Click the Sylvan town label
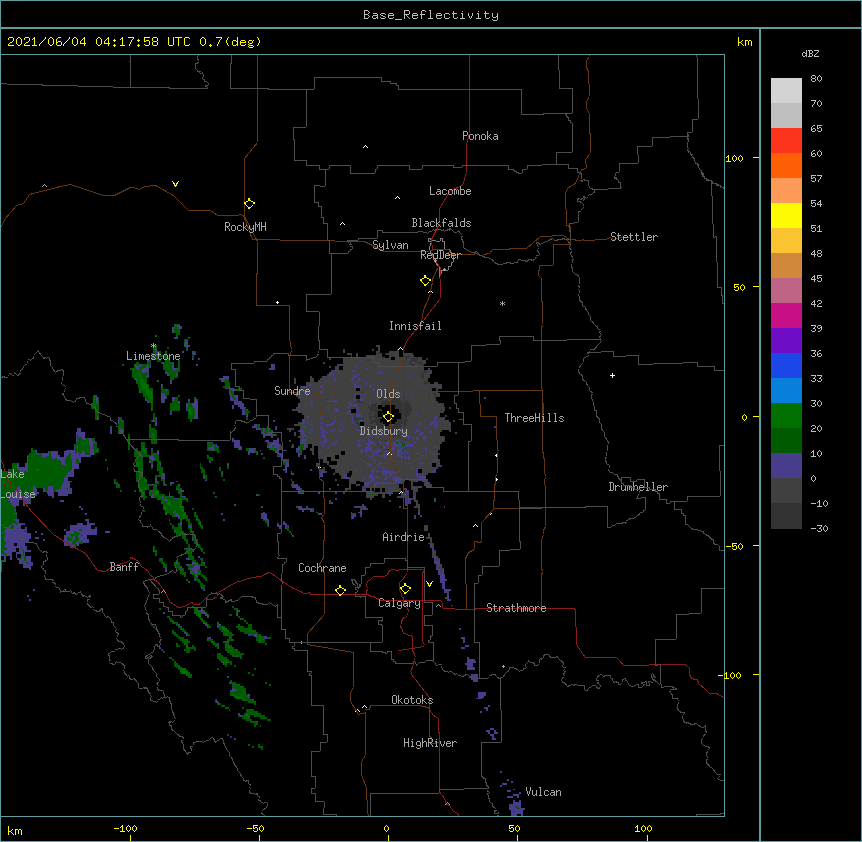The height and width of the screenshot is (842, 862). [390, 245]
